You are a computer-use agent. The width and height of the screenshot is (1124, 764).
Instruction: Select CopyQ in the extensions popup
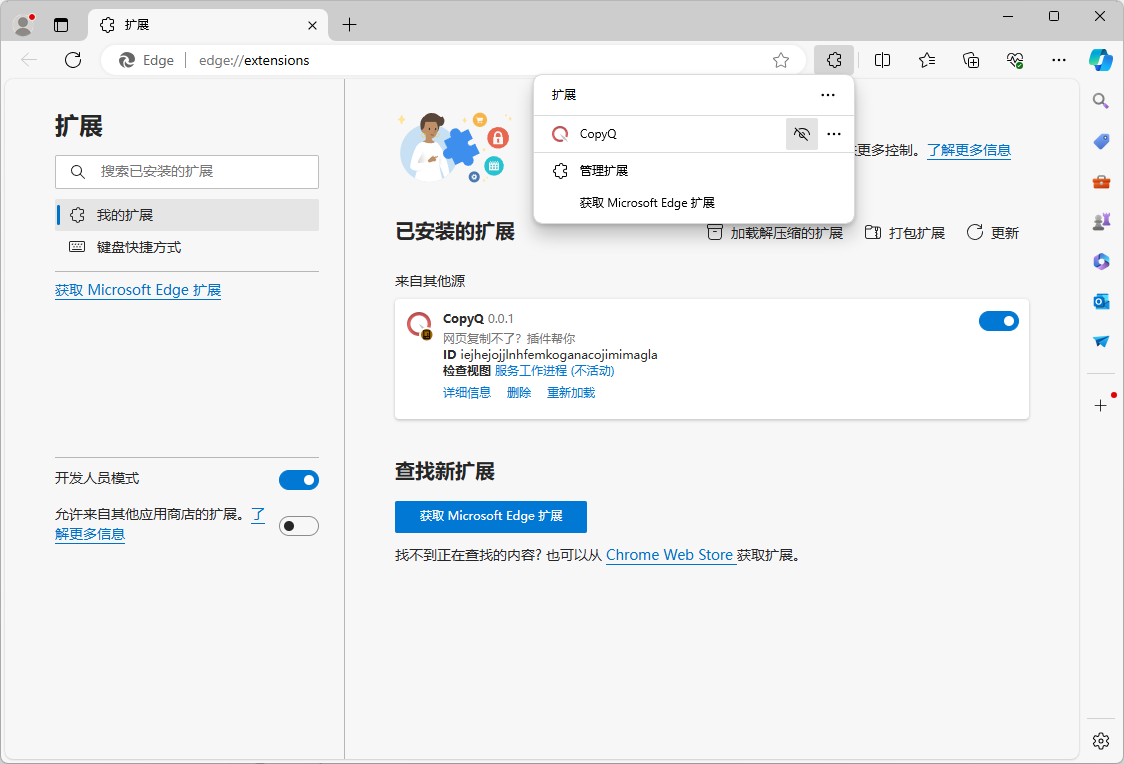(659, 134)
